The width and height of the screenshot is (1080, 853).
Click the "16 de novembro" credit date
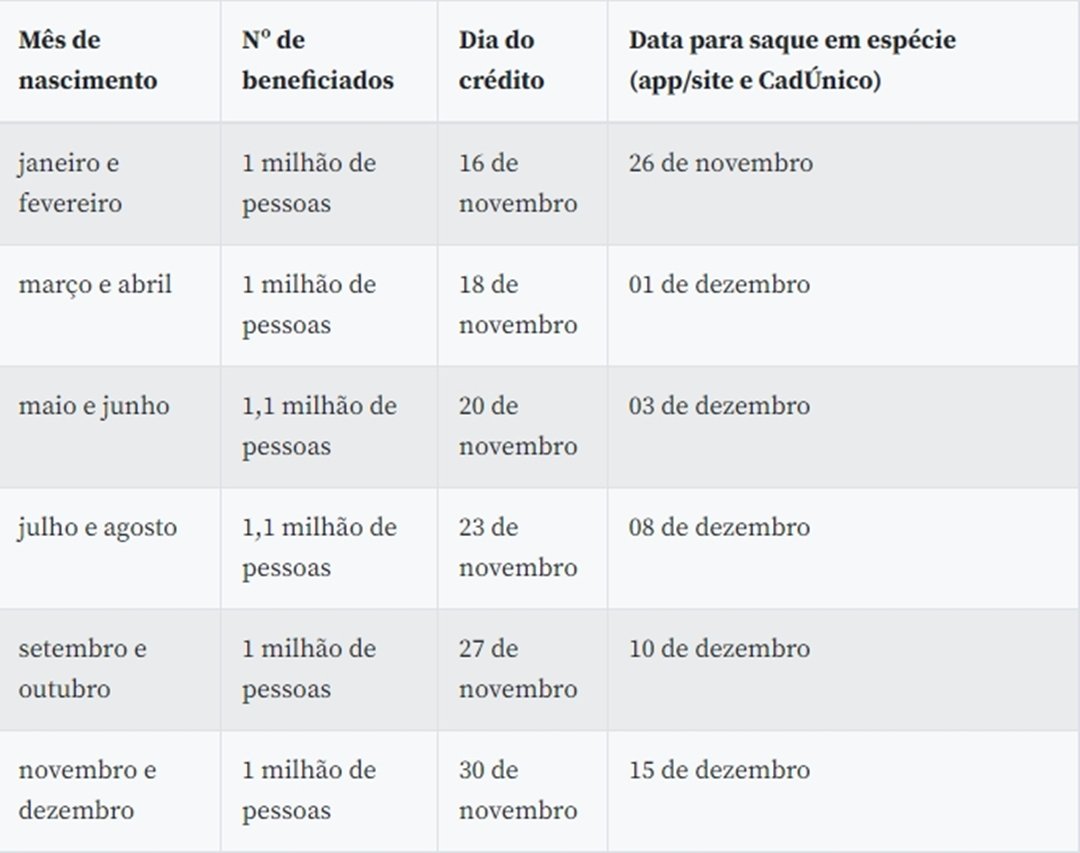click(518, 183)
